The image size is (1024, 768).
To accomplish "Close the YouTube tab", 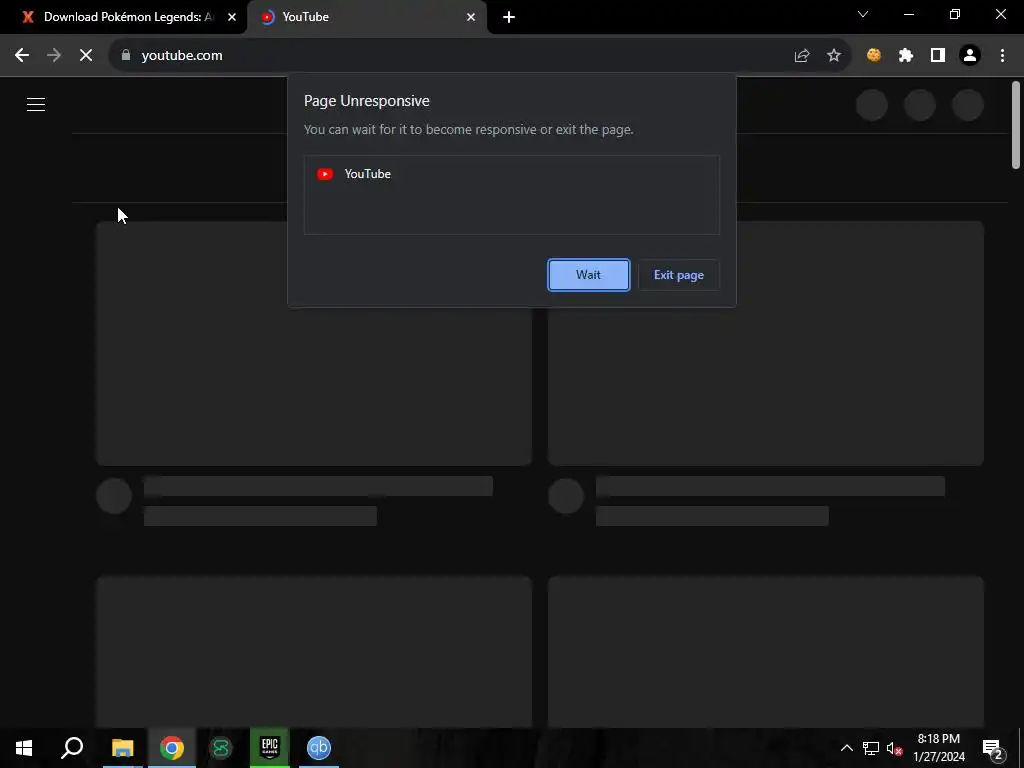I will 471,17.
